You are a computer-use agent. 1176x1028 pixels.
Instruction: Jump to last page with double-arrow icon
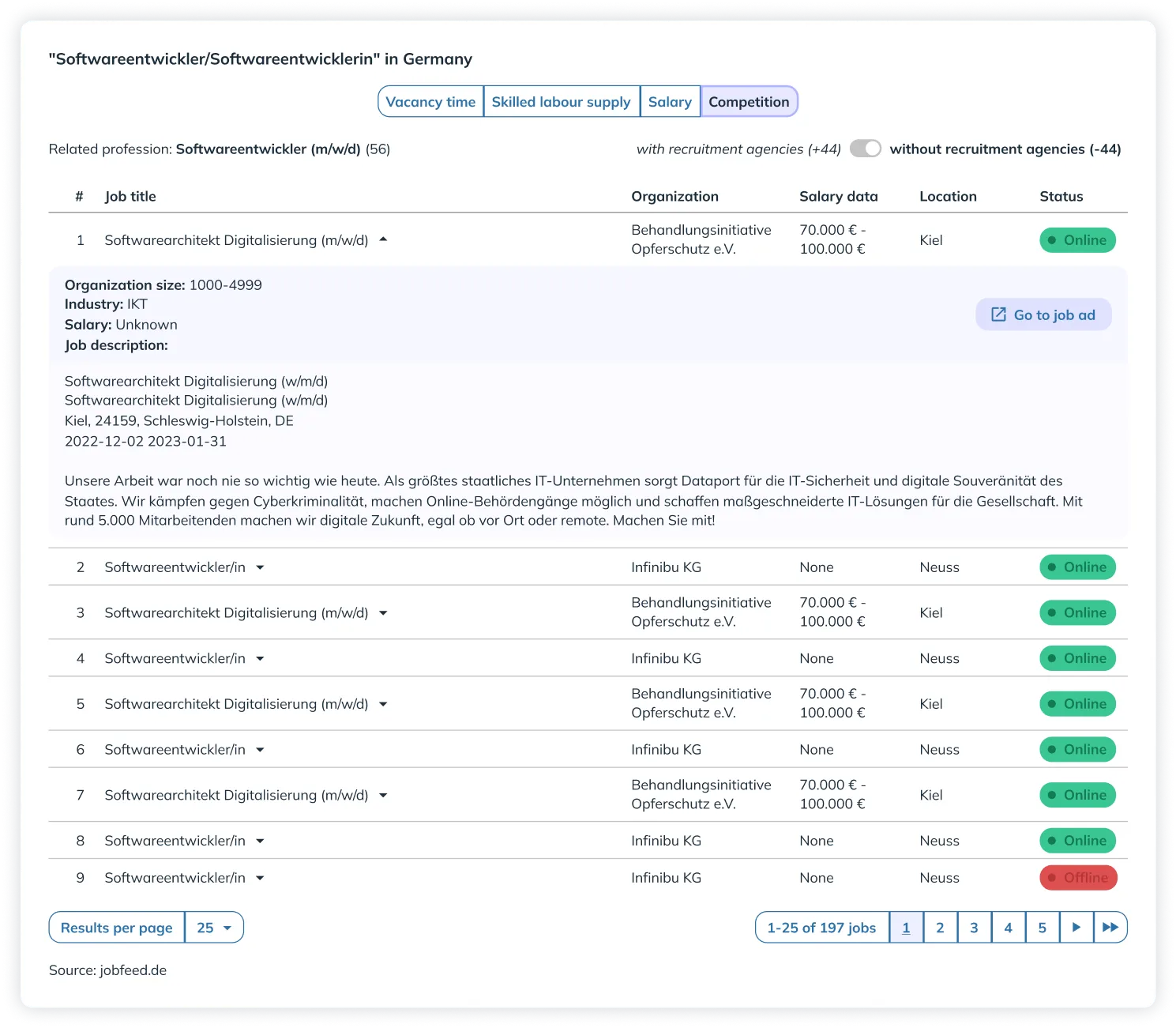(1110, 928)
